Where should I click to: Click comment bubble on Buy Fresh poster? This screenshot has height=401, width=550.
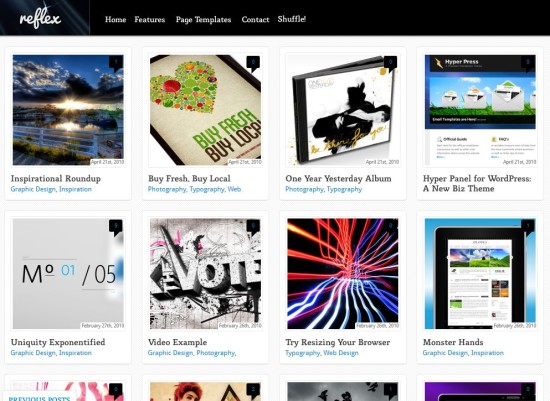(x=253, y=64)
